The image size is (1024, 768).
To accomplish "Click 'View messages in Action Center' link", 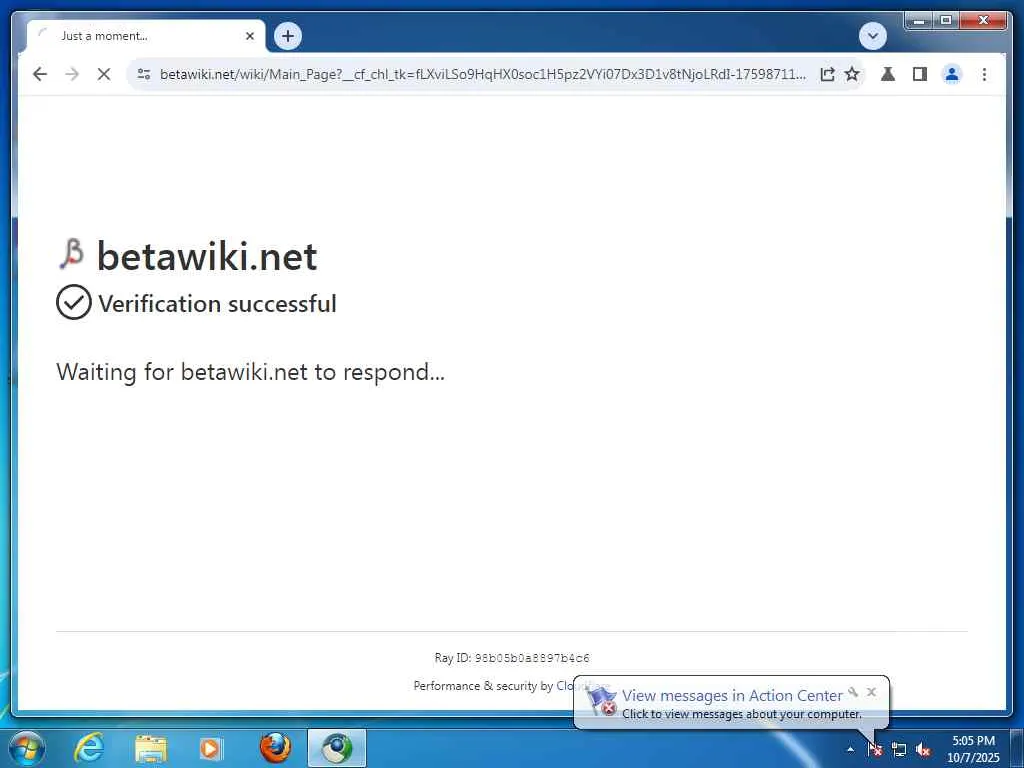I will click(732, 696).
